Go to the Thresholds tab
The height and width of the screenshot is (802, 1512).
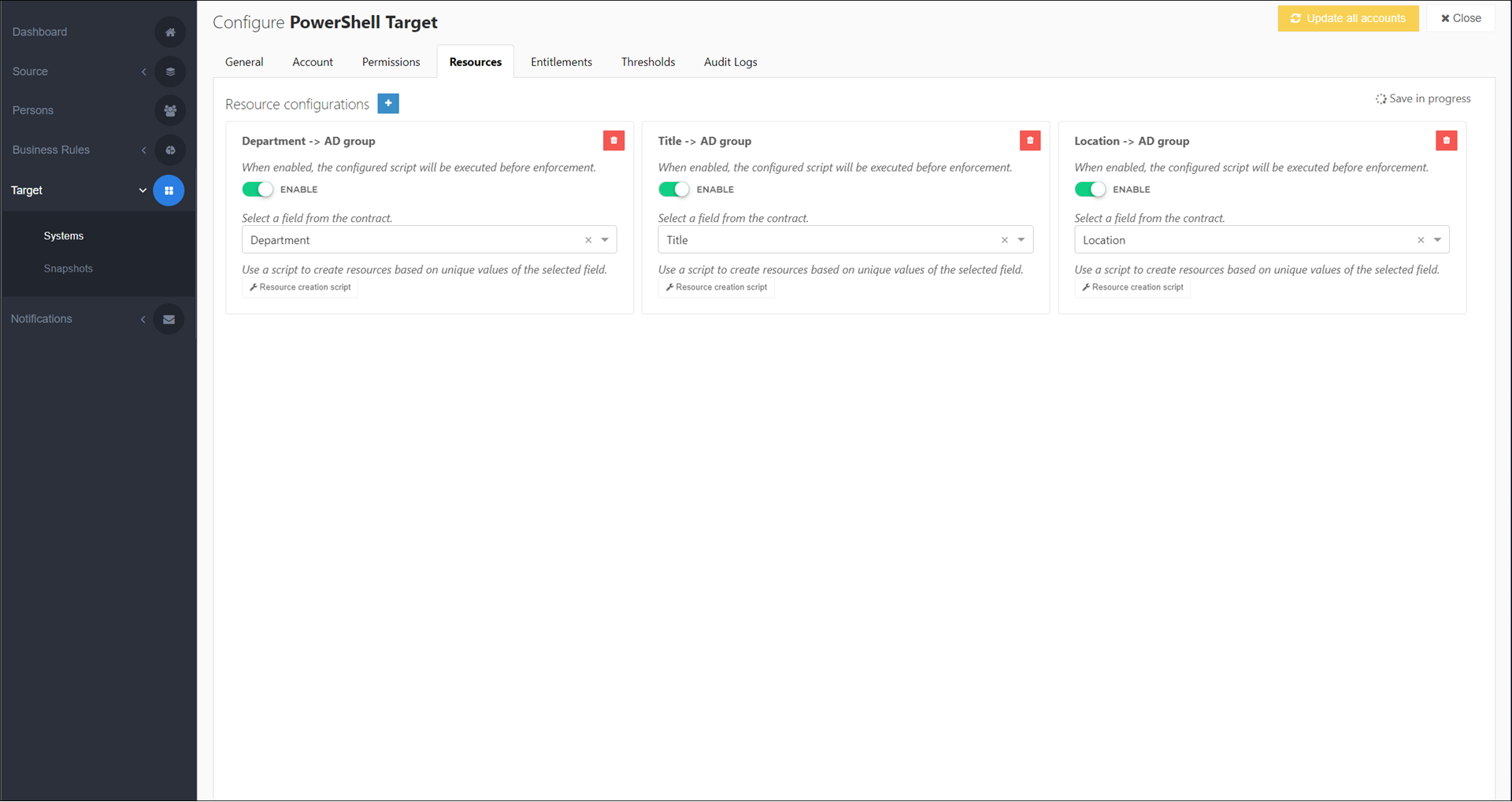click(648, 62)
